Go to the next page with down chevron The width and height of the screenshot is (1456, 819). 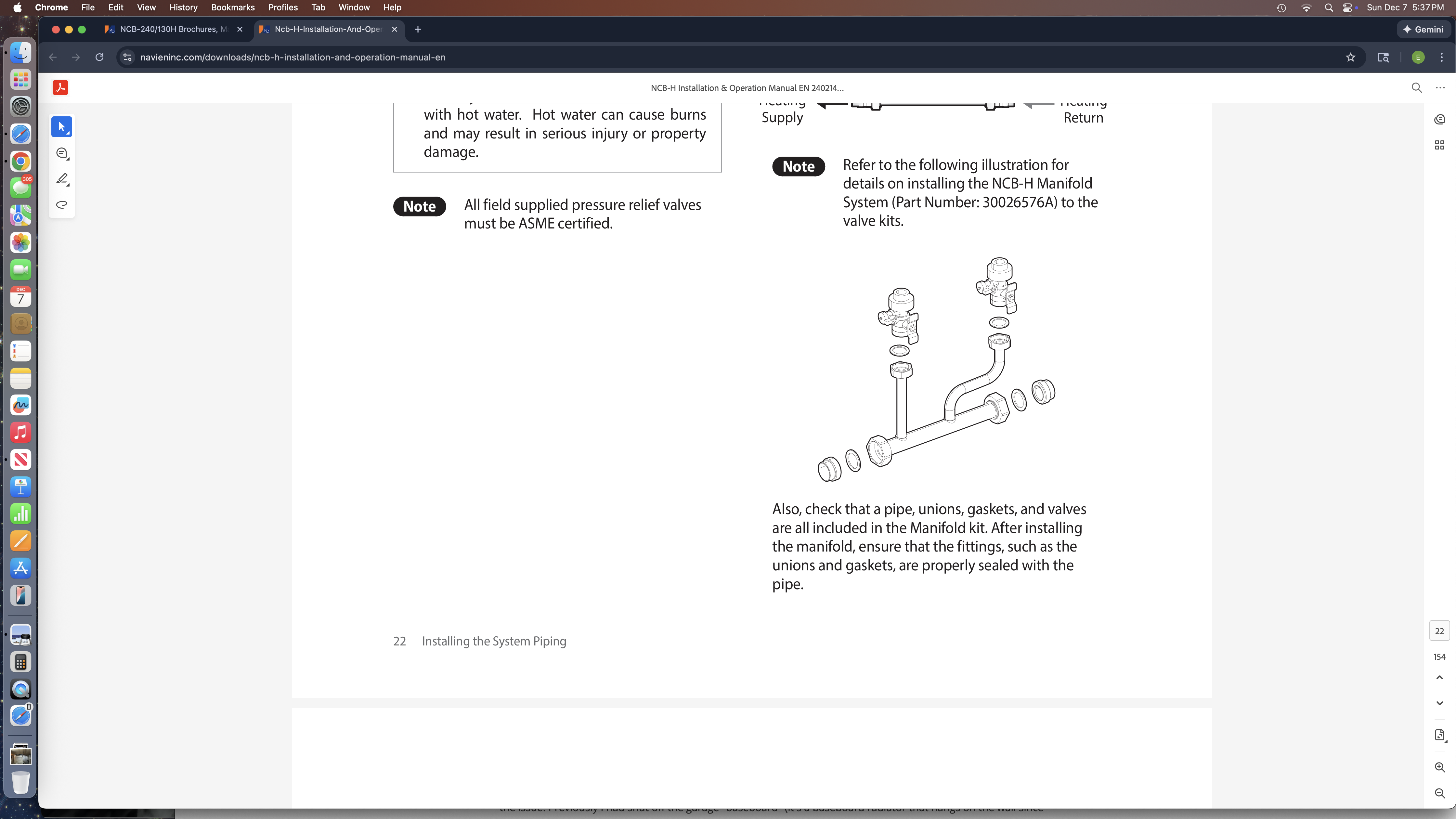tap(1440, 703)
